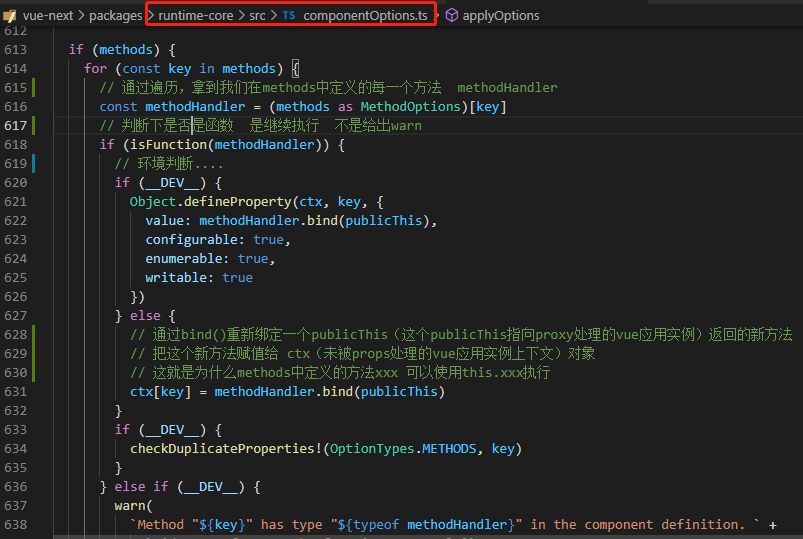Select line number 617 in gutter
Image resolution: width=803 pixels, height=539 pixels.
15,126
